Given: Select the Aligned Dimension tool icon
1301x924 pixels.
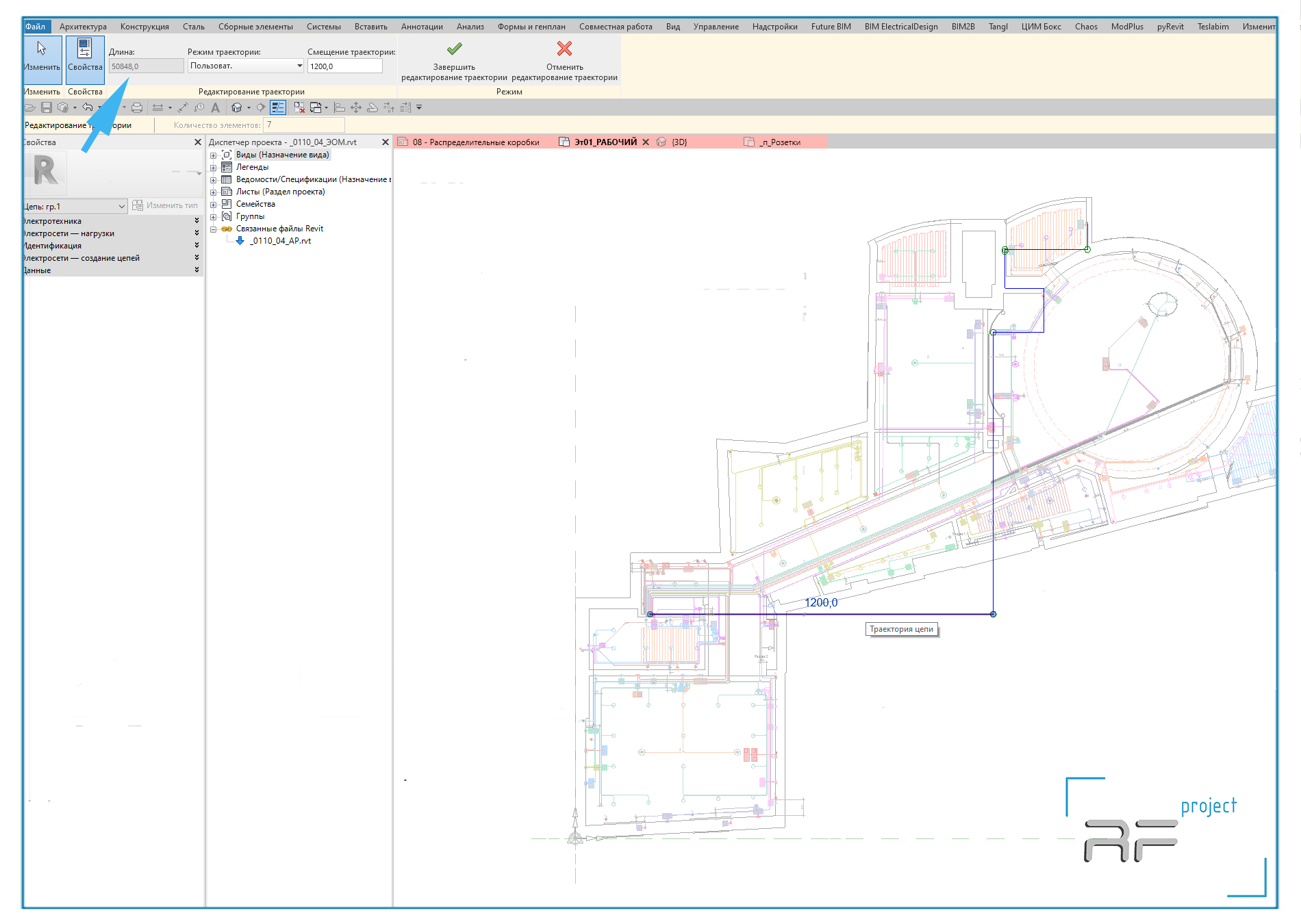Looking at the screenshot, I should coord(183,107).
